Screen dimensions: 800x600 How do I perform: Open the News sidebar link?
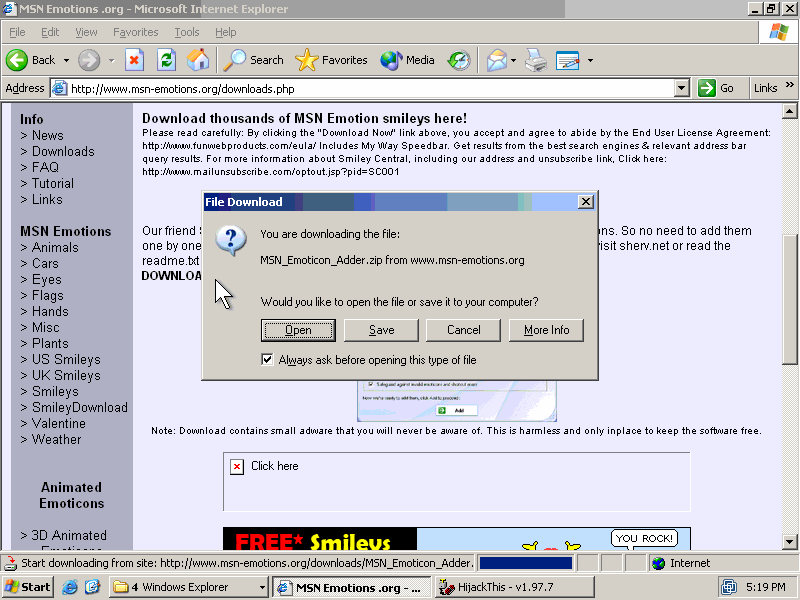click(48, 135)
